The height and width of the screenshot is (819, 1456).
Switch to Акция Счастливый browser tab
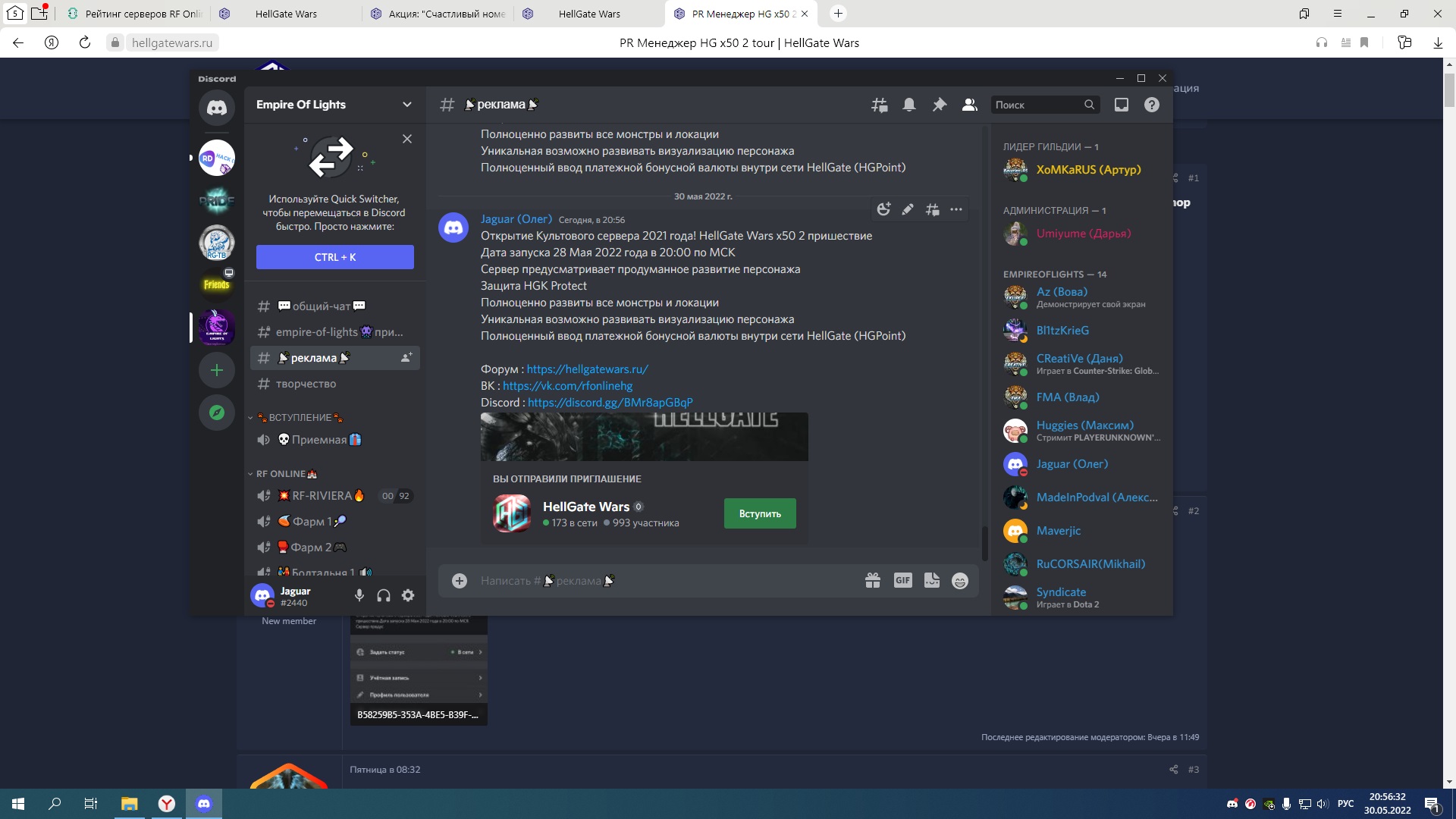point(438,14)
